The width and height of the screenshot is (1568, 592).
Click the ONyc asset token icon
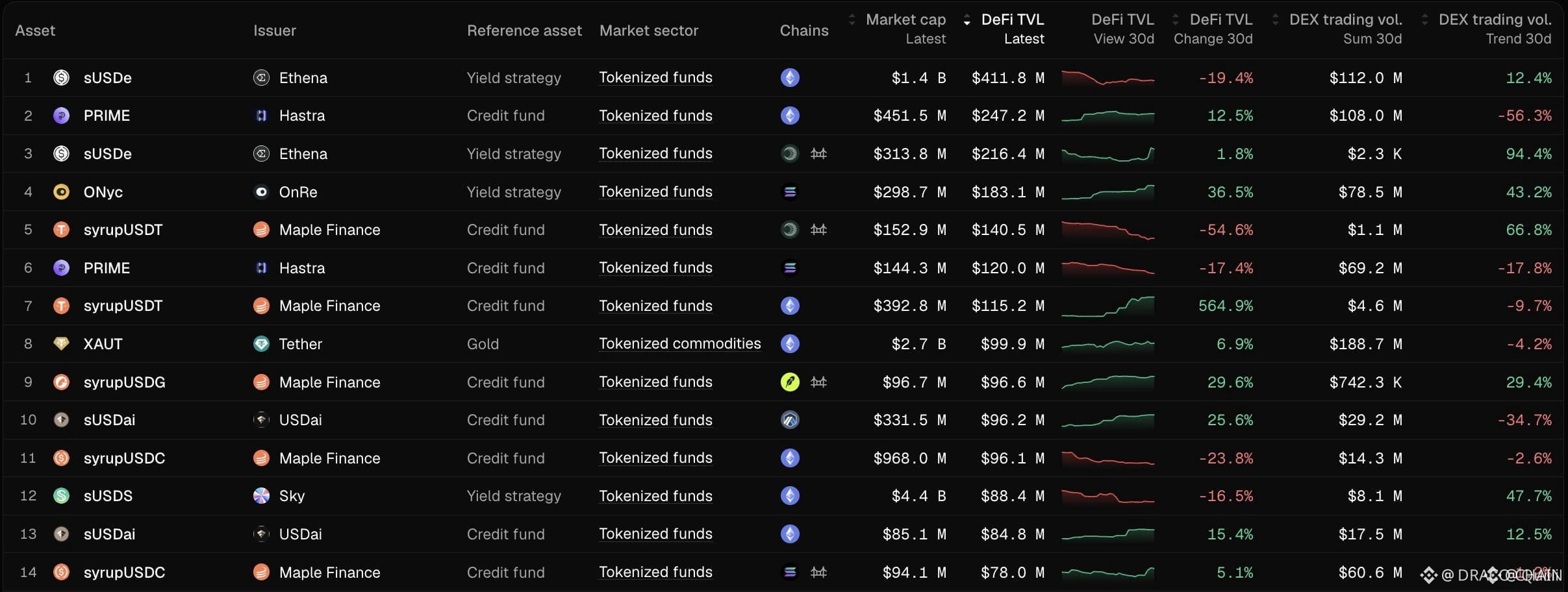pyautogui.click(x=61, y=192)
